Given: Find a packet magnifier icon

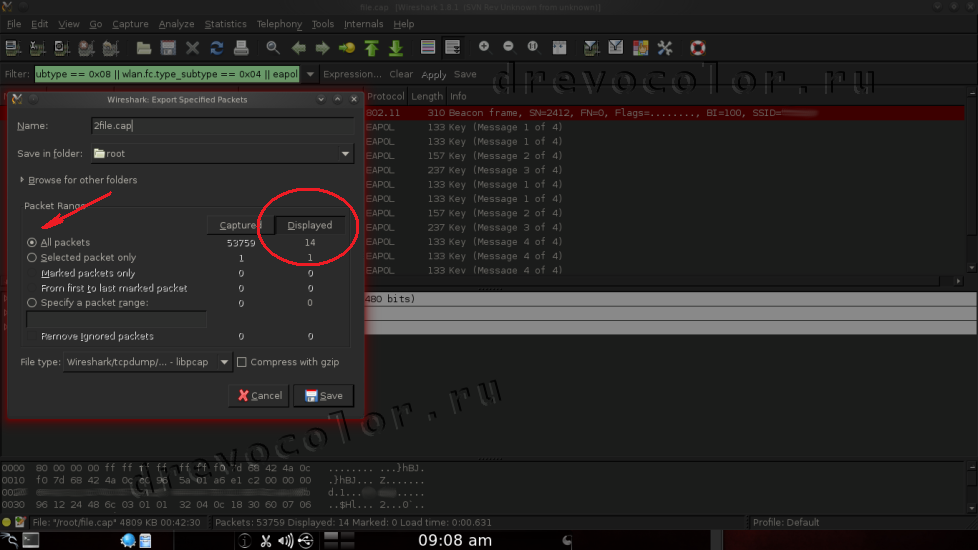Looking at the screenshot, I should pos(273,47).
